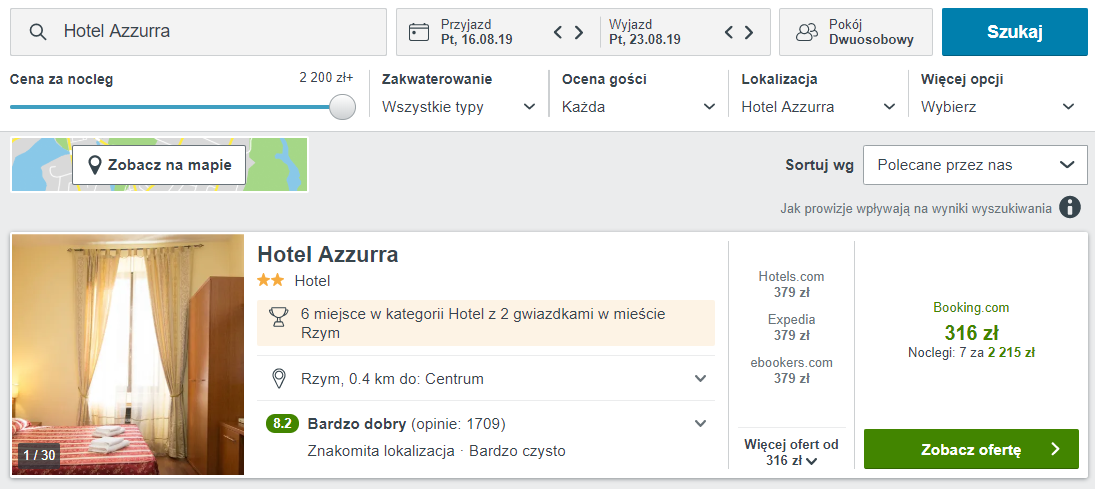The height and width of the screenshot is (489, 1095).
Task: Click the map pin icon in Zobacz na mapie
Action: (96, 166)
